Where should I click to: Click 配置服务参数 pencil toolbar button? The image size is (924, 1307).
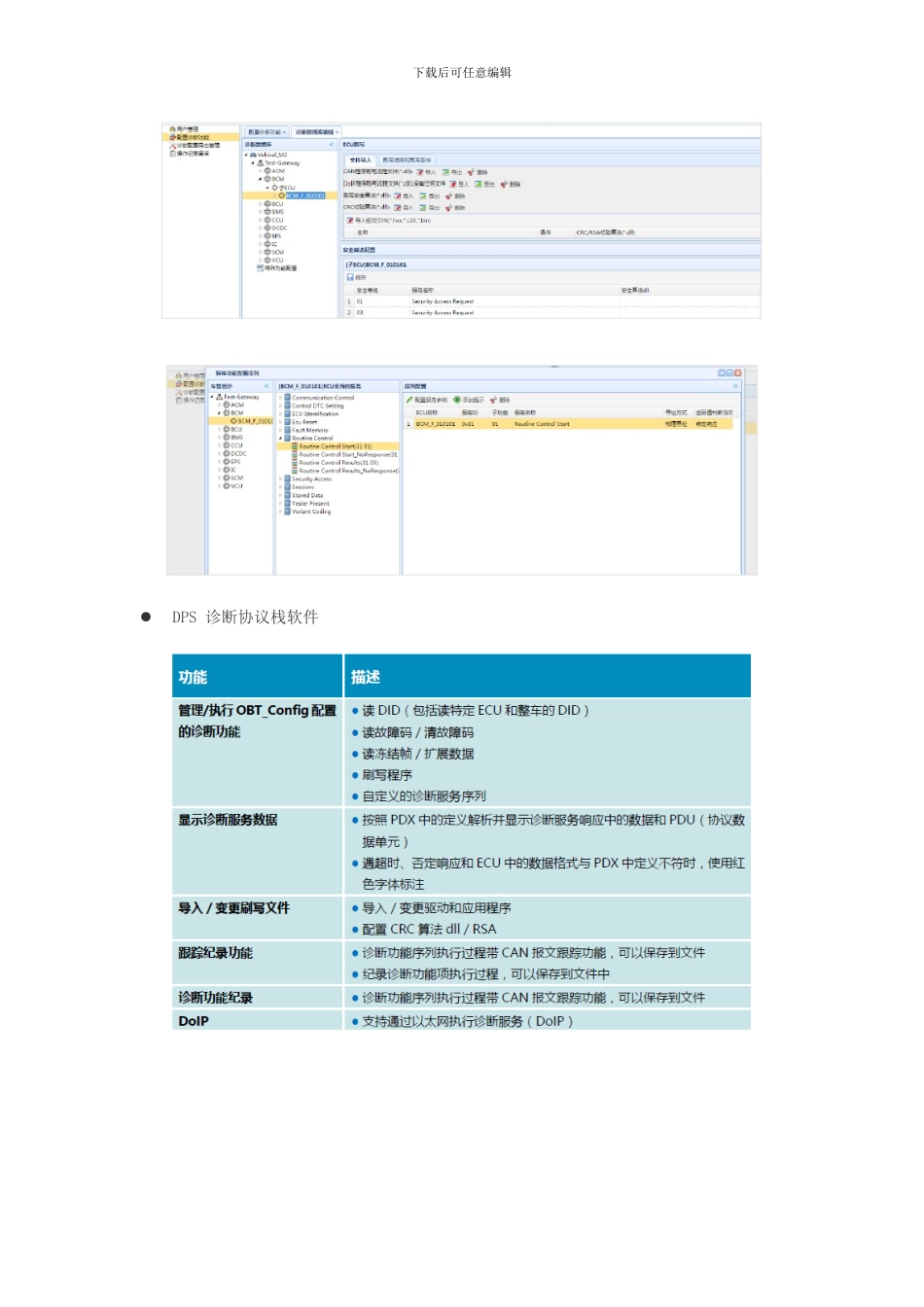click(427, 400)
